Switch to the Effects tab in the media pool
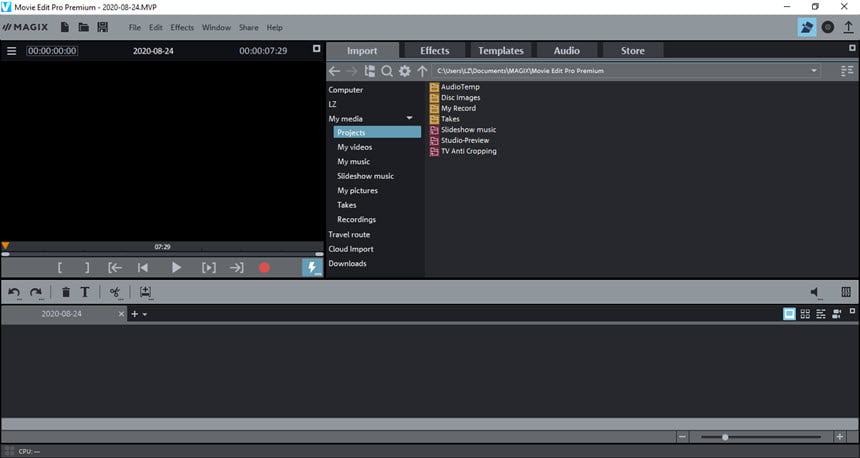Viewport: 860px width, 458px height. [434, 50]
